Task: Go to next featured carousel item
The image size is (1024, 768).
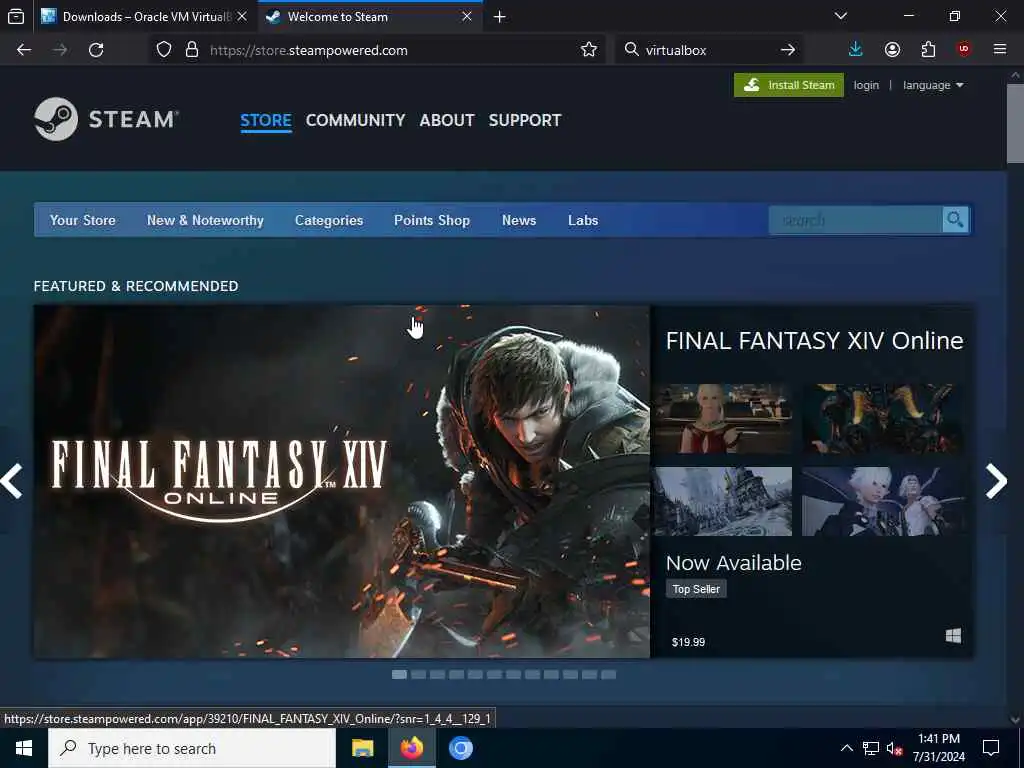Action: click(x=996, y=481)
